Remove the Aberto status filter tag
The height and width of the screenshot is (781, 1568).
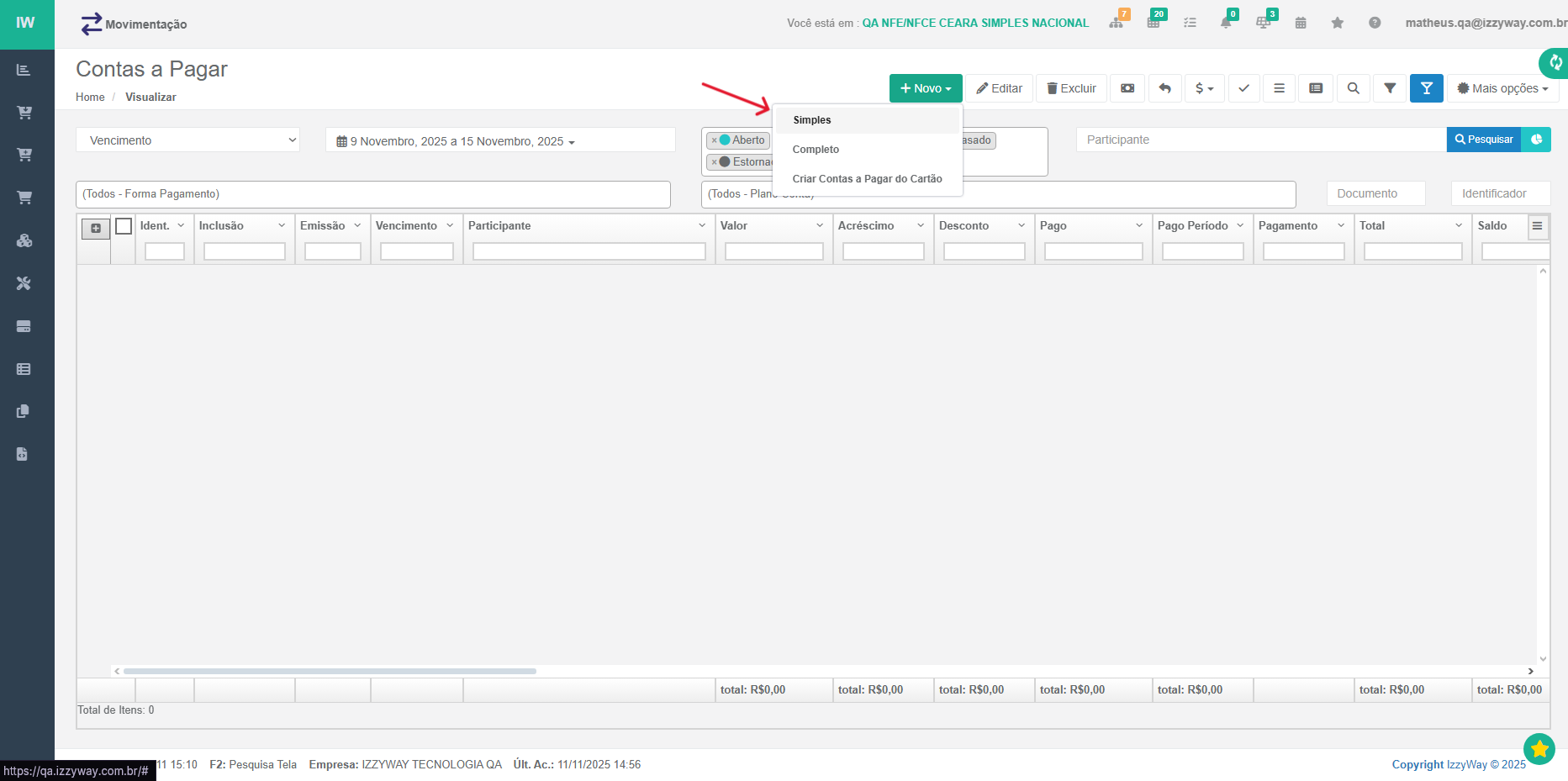[714, 141]
